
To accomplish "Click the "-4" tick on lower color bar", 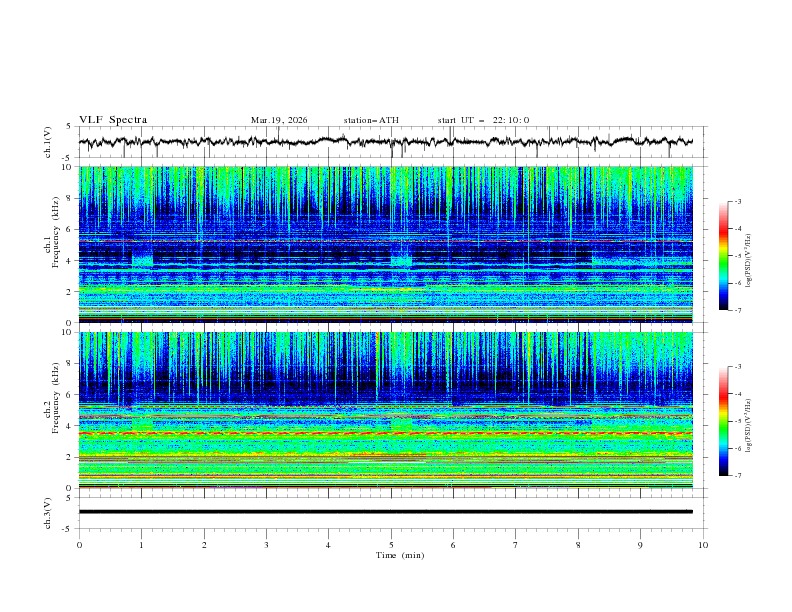I will click(x=737, y=394).
